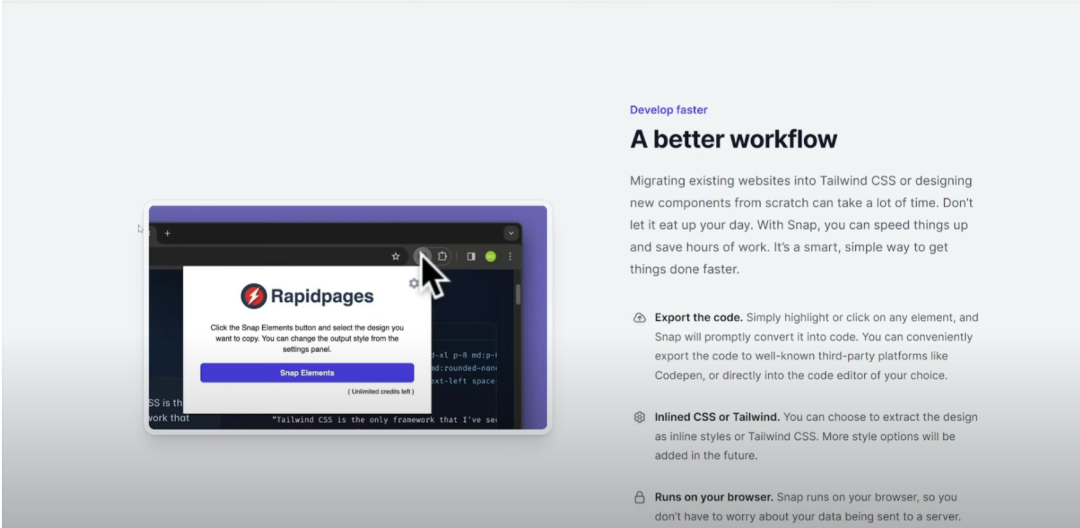Click the quote 'Tailwind CSS is the only framework'
The width and height of the screenshot is (1080, 528).
[x=384, y=419]
